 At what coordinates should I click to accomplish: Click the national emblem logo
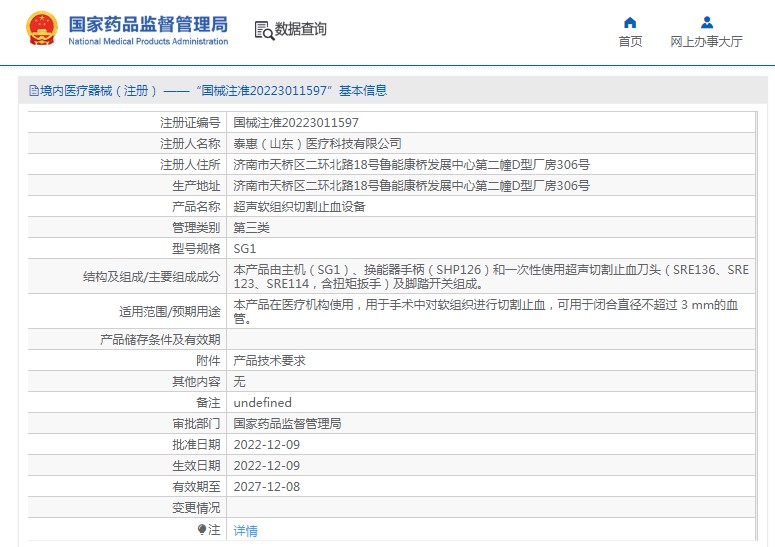[x=42, y=28]
